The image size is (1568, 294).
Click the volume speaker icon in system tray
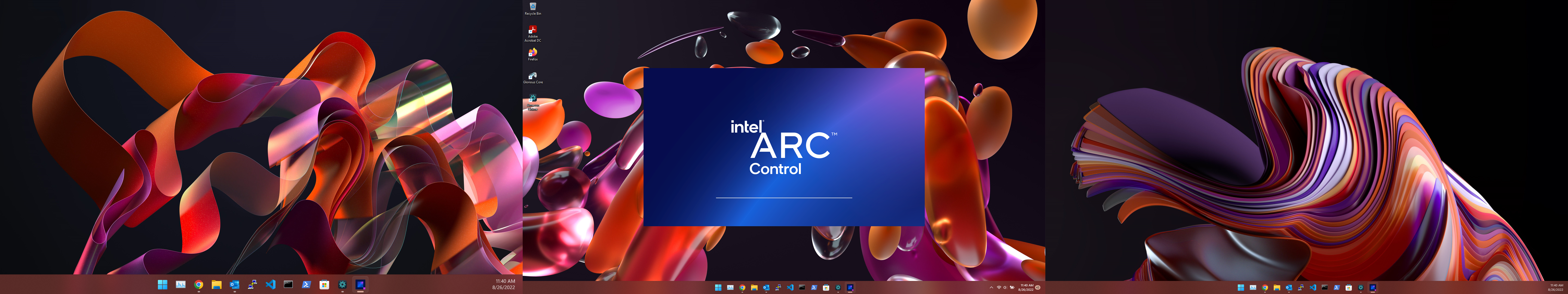tap(1006, 287)
